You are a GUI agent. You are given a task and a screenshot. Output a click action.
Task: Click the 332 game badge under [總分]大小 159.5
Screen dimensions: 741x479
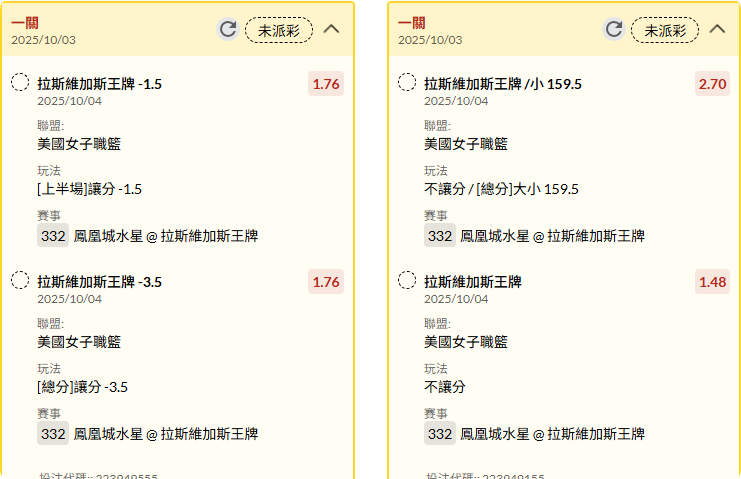pos(439,236)
